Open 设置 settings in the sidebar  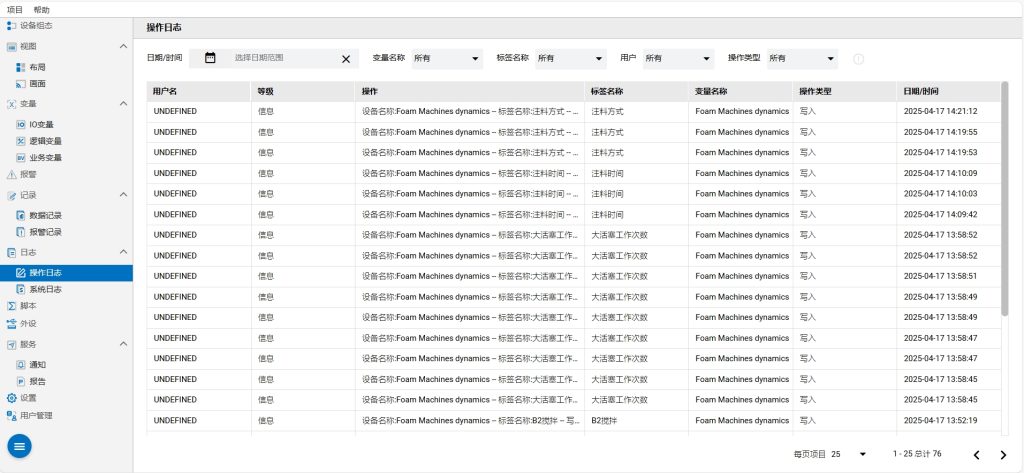[27, 397]
